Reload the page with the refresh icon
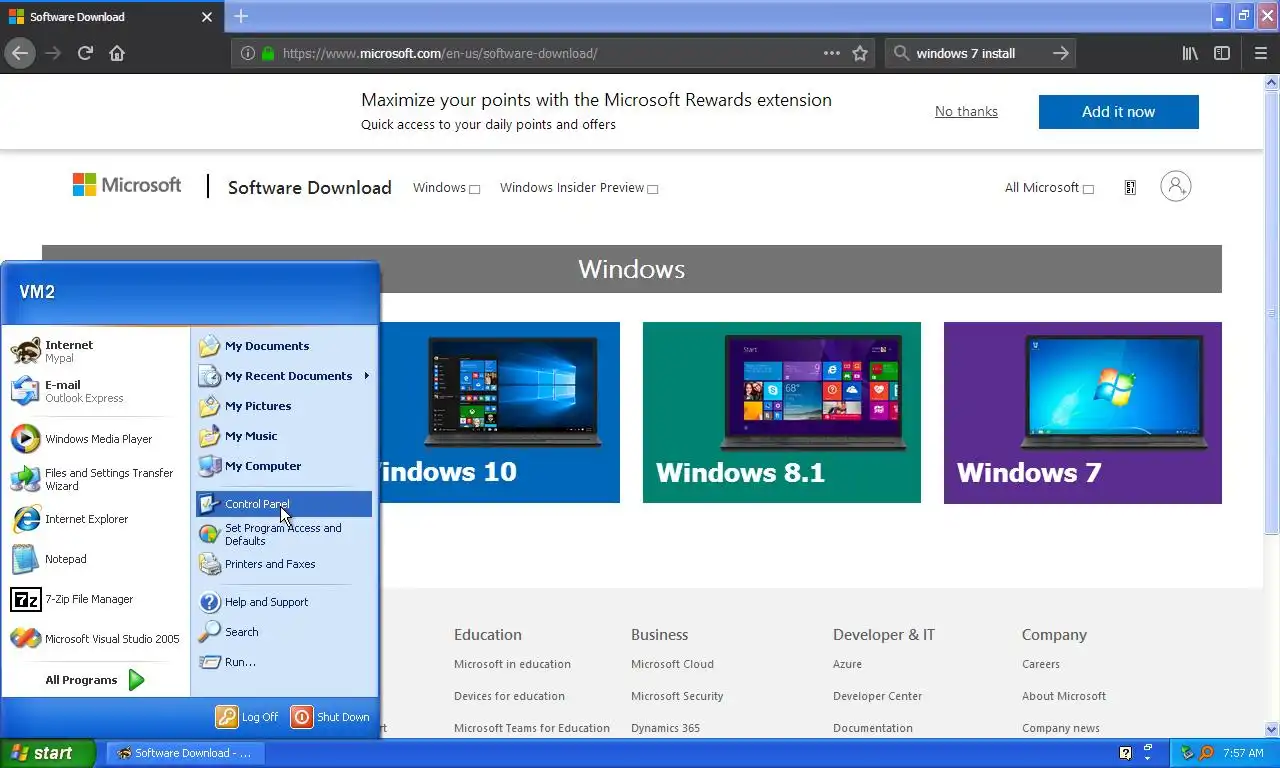This screenshot has height=768, width=1280. pos(85,53)
